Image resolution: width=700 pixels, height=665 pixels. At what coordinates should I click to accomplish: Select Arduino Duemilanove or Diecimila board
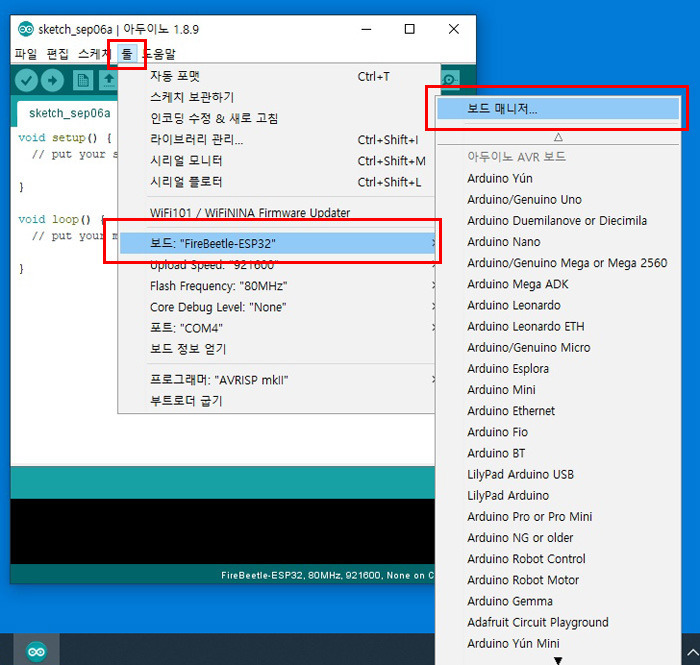click(x=558, y=221)
